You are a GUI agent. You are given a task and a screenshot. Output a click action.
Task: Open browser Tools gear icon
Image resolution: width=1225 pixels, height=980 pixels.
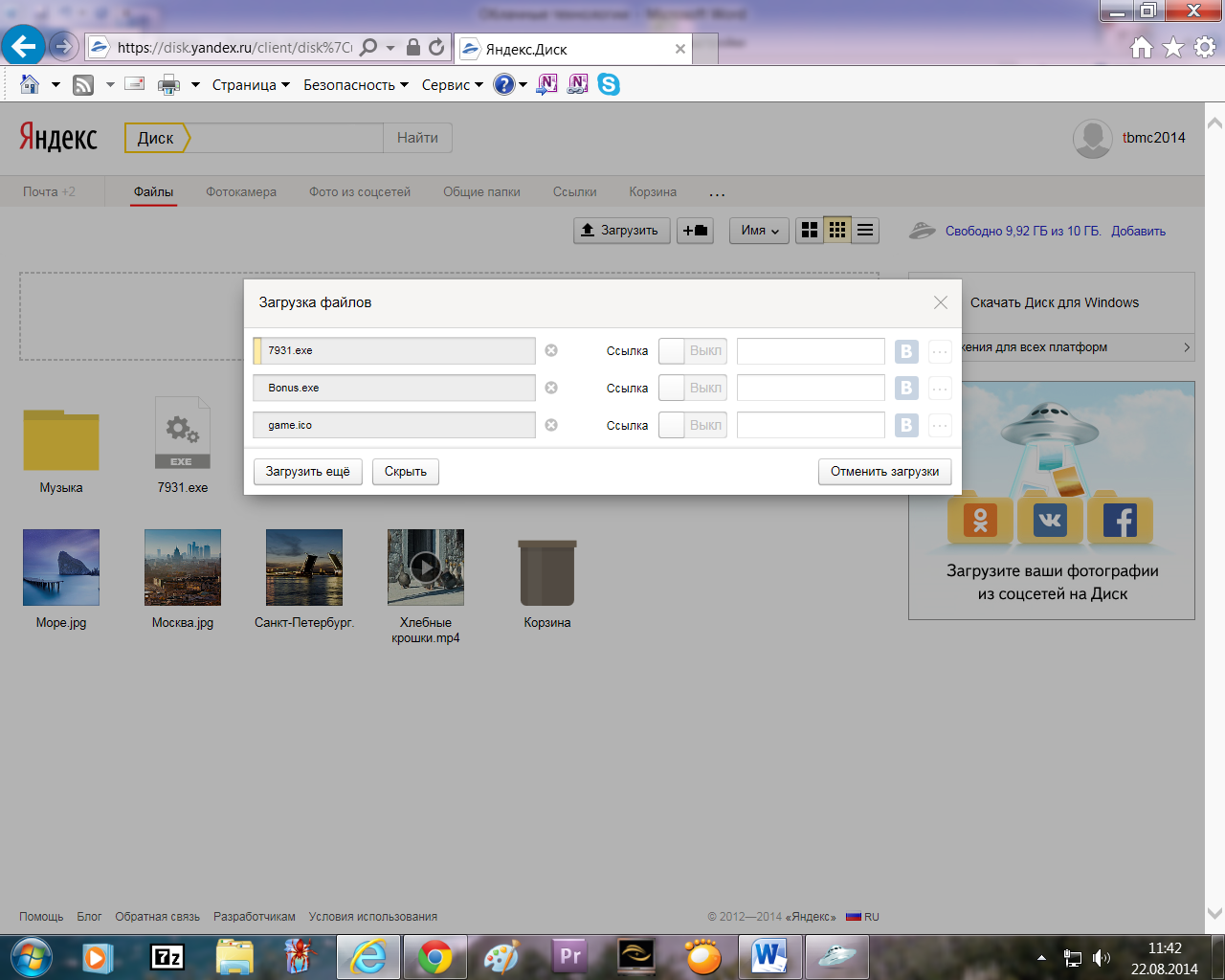1205,47
